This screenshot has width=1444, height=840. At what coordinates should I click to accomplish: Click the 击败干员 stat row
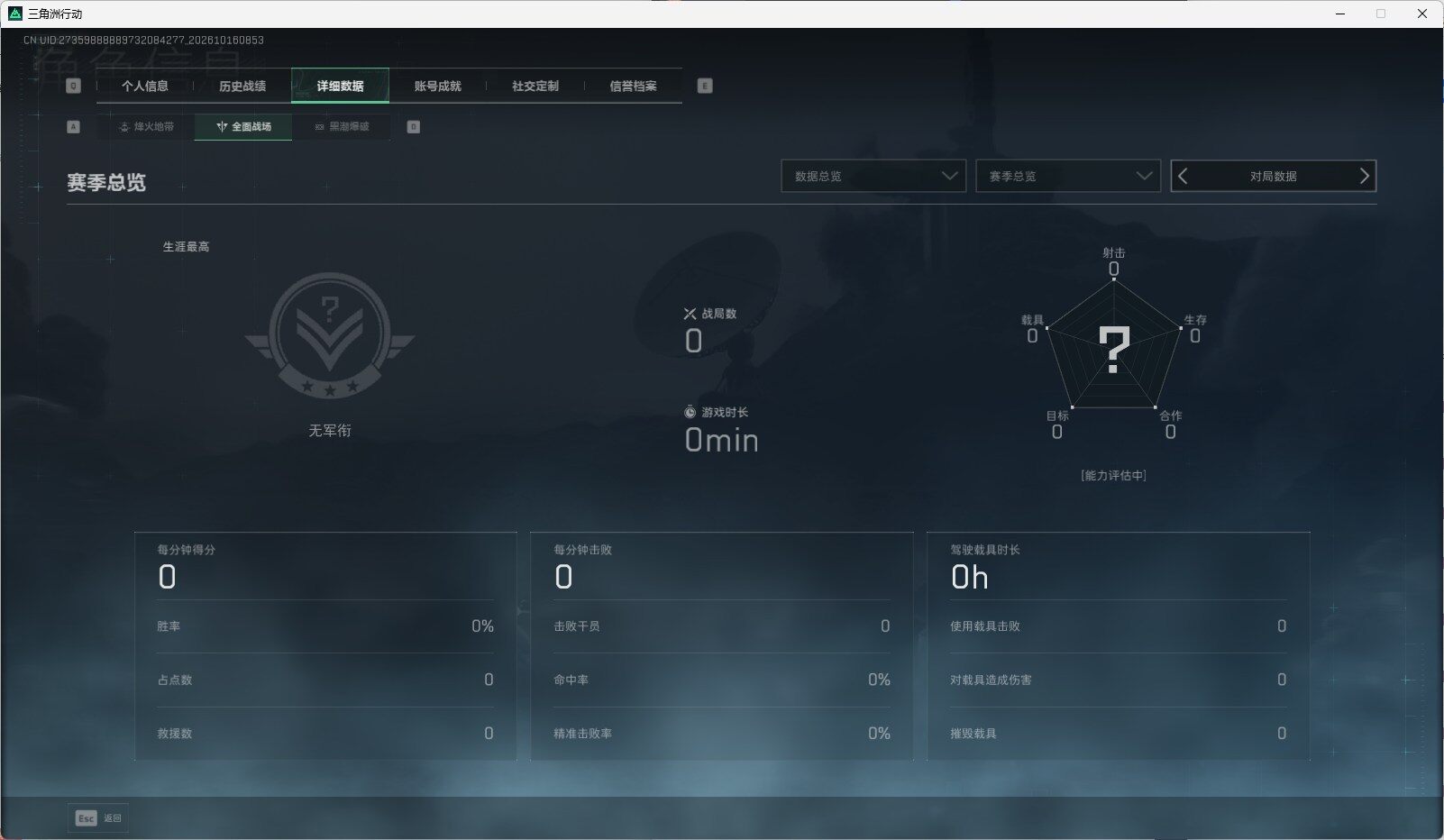(x=722, y=626)
